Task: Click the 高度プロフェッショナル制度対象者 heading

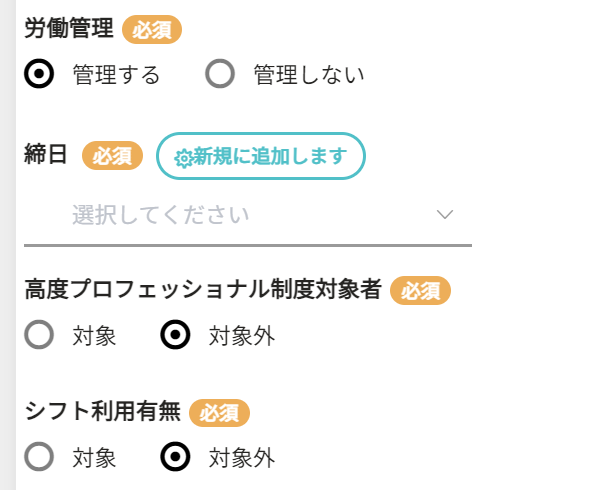Action: coord(203,290)
